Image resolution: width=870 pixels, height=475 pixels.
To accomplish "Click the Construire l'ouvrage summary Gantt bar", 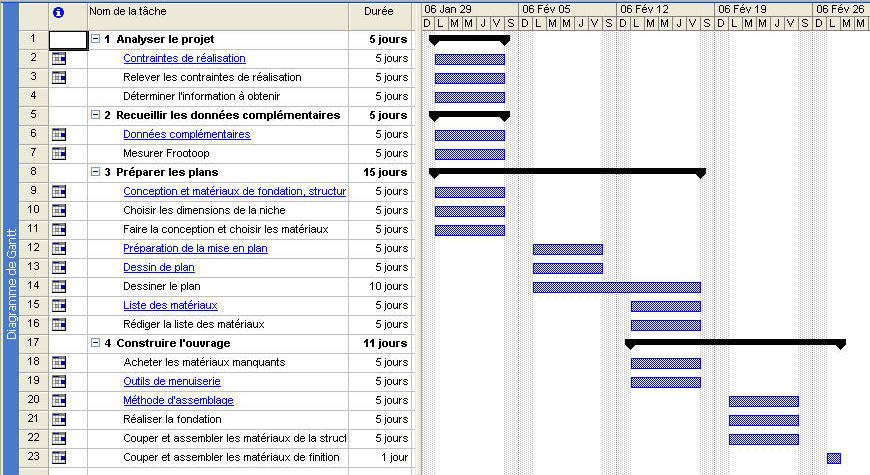I will [735, 344].
